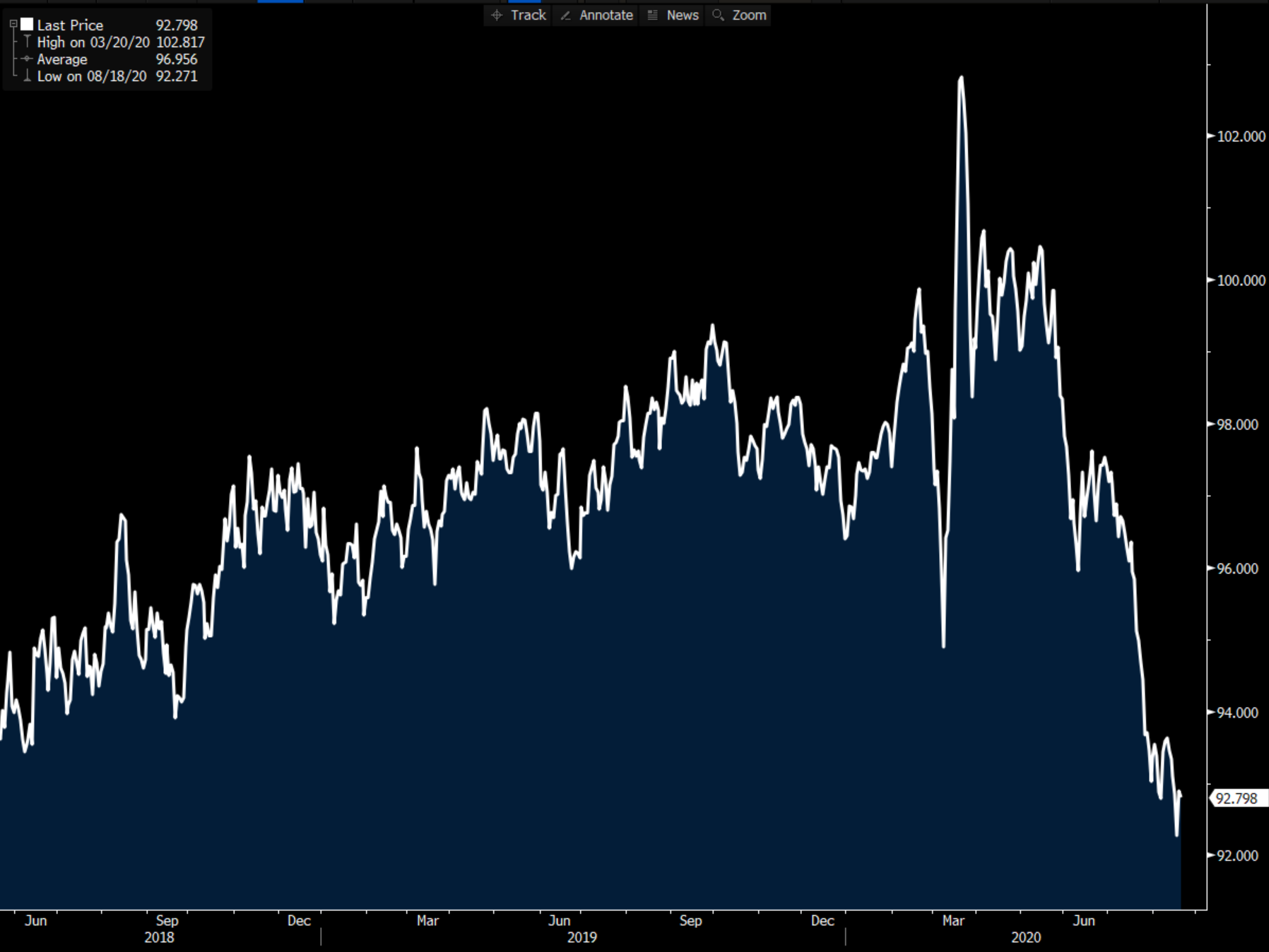Click the 2019 year label on time axis
Screen dimensions: 1269x952
pyautogui.click(x=582, y=937)
